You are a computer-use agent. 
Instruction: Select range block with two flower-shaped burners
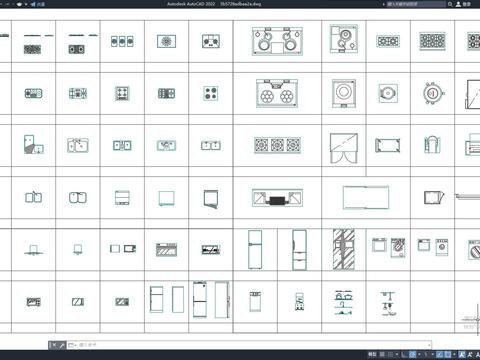coord(277,94)
